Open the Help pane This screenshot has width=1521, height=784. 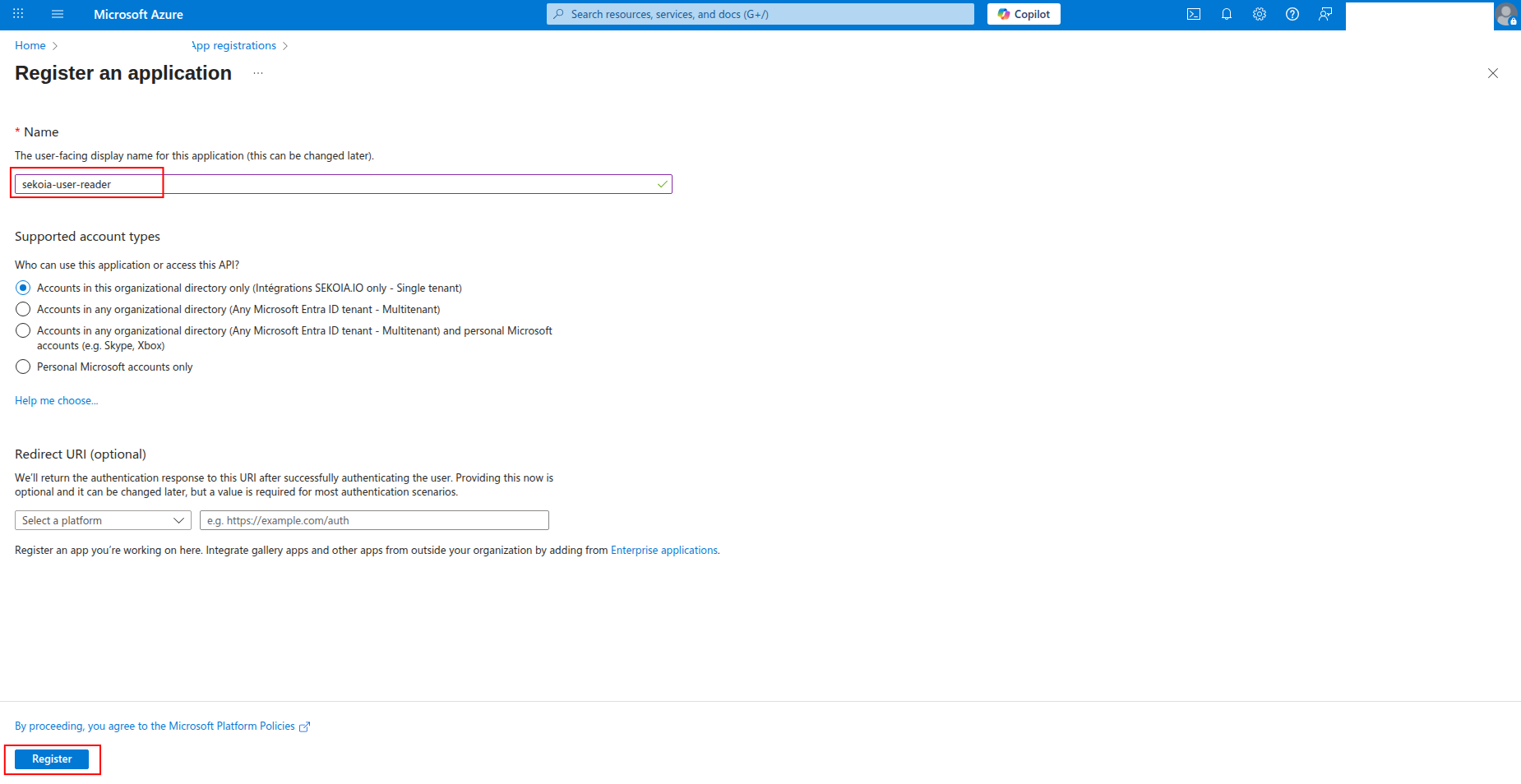[1292, 14]
